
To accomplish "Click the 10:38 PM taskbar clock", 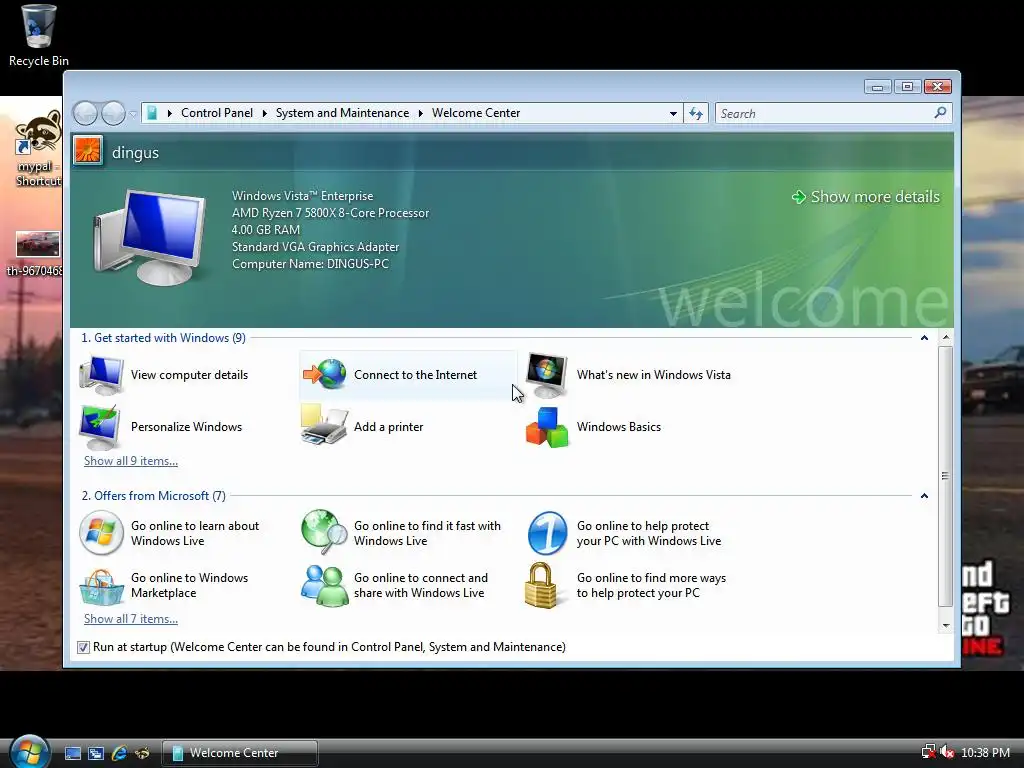I will click(x=985, y=752).
